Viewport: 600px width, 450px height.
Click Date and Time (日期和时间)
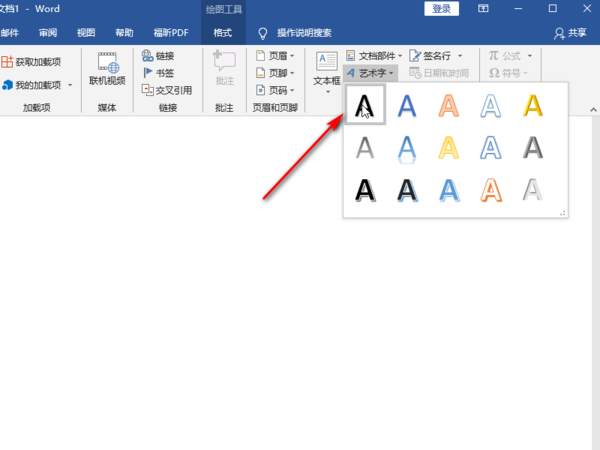439,73
